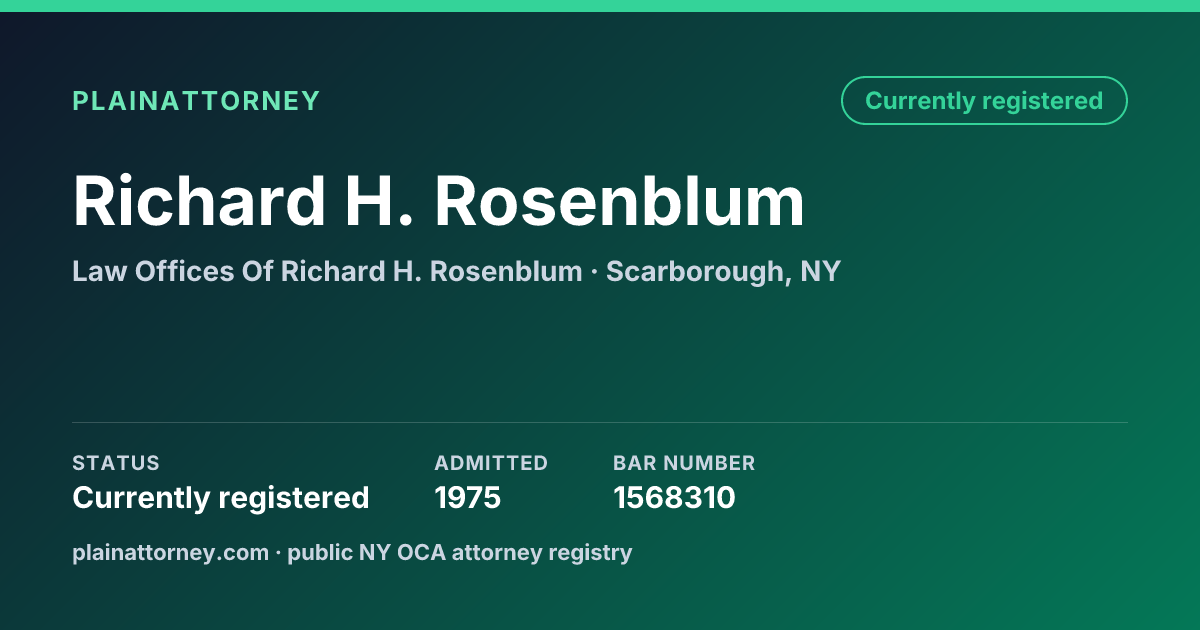This screenshot has width=1200, height=630.
Task: Click the separator dot before Scarborough
Action: [x=594, y=272]
